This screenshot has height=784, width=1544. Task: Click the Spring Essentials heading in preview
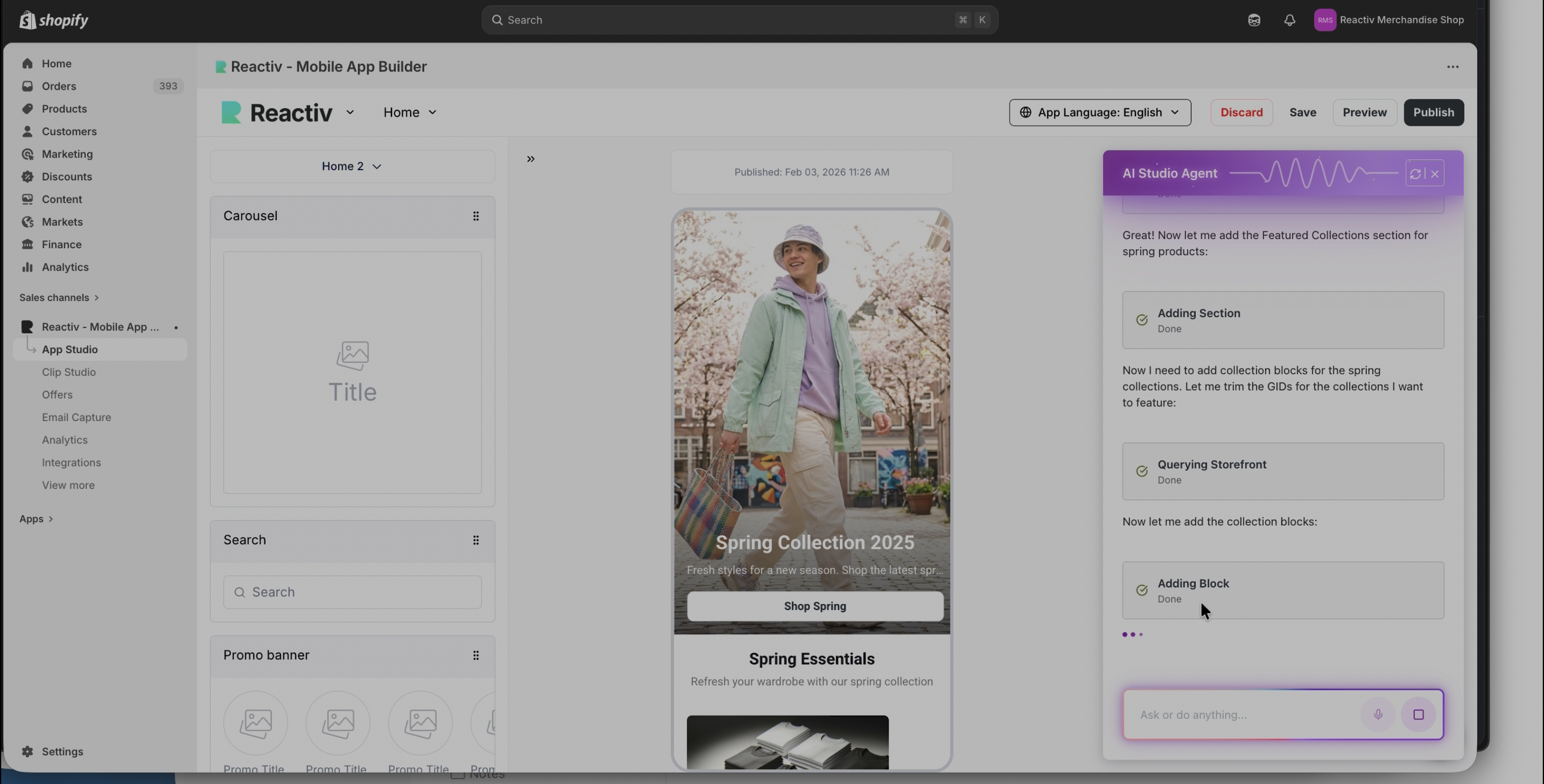pyautogui.click(x=811, y=659)
